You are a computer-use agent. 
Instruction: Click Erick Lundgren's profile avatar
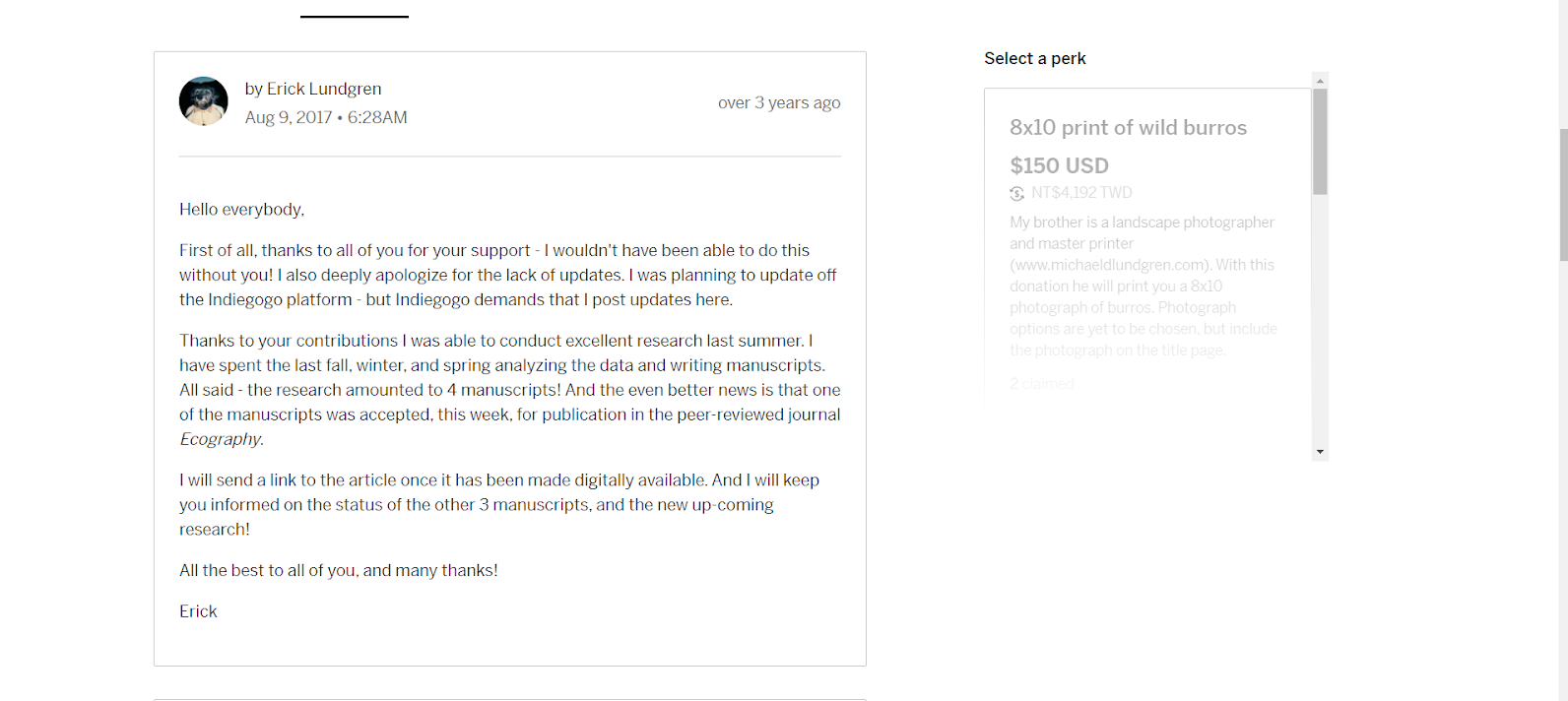click(x=203, y=101)
